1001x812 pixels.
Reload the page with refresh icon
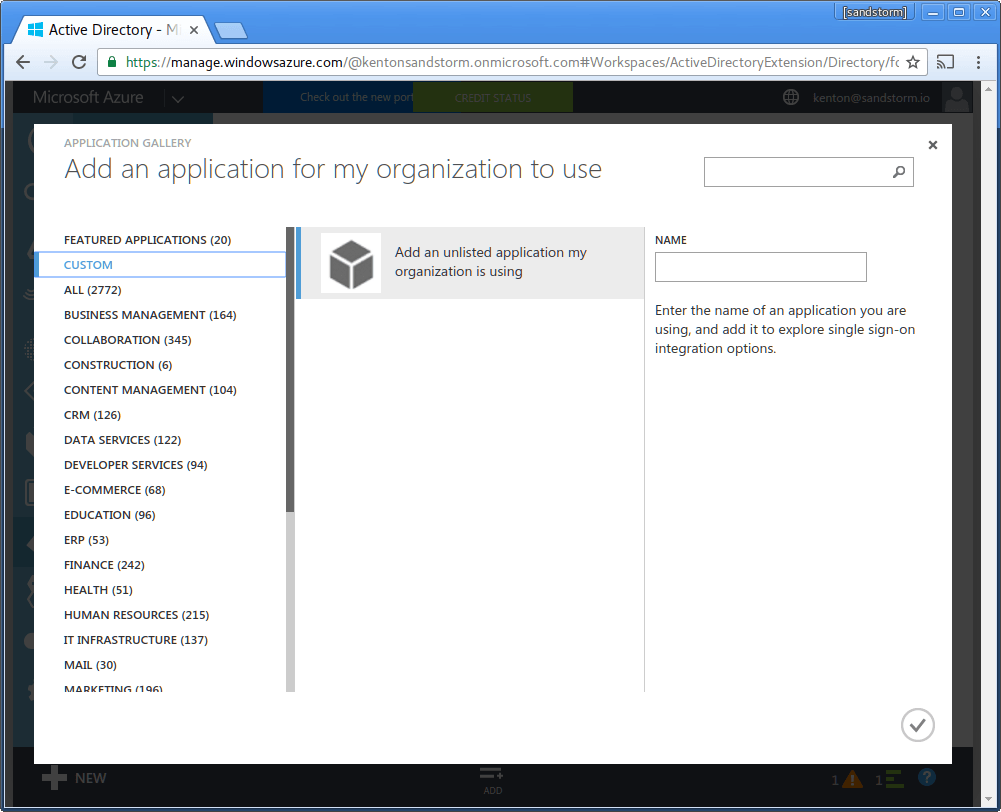click(x=79, y=62)
